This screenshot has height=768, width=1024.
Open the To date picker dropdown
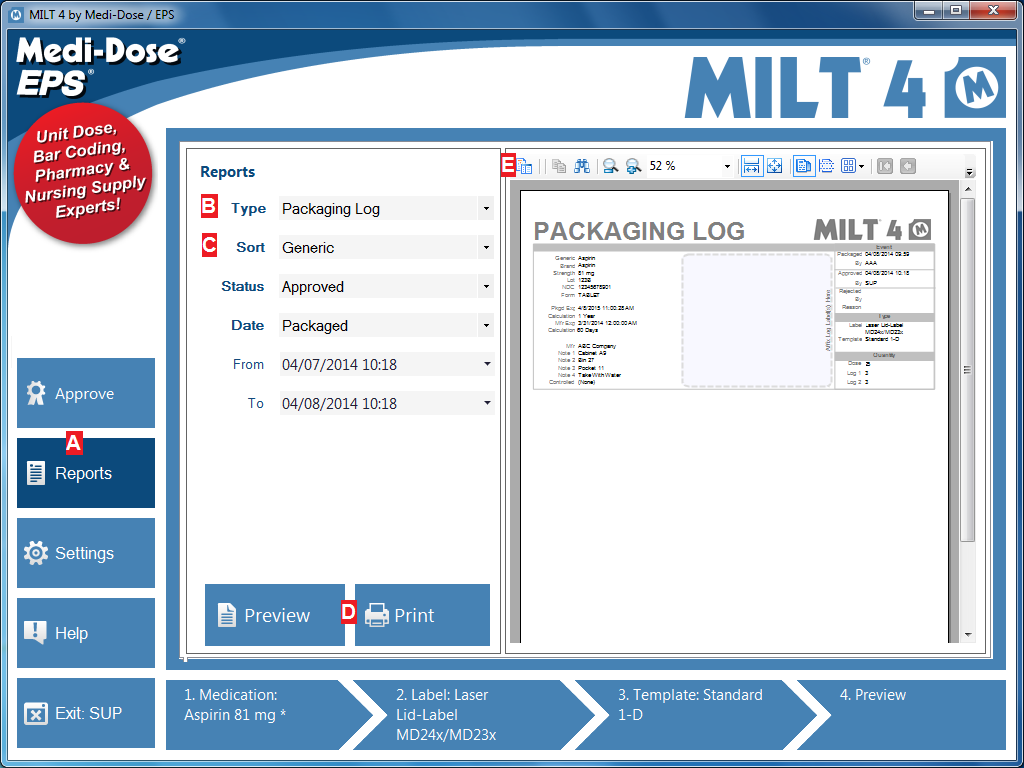point(487,404)
